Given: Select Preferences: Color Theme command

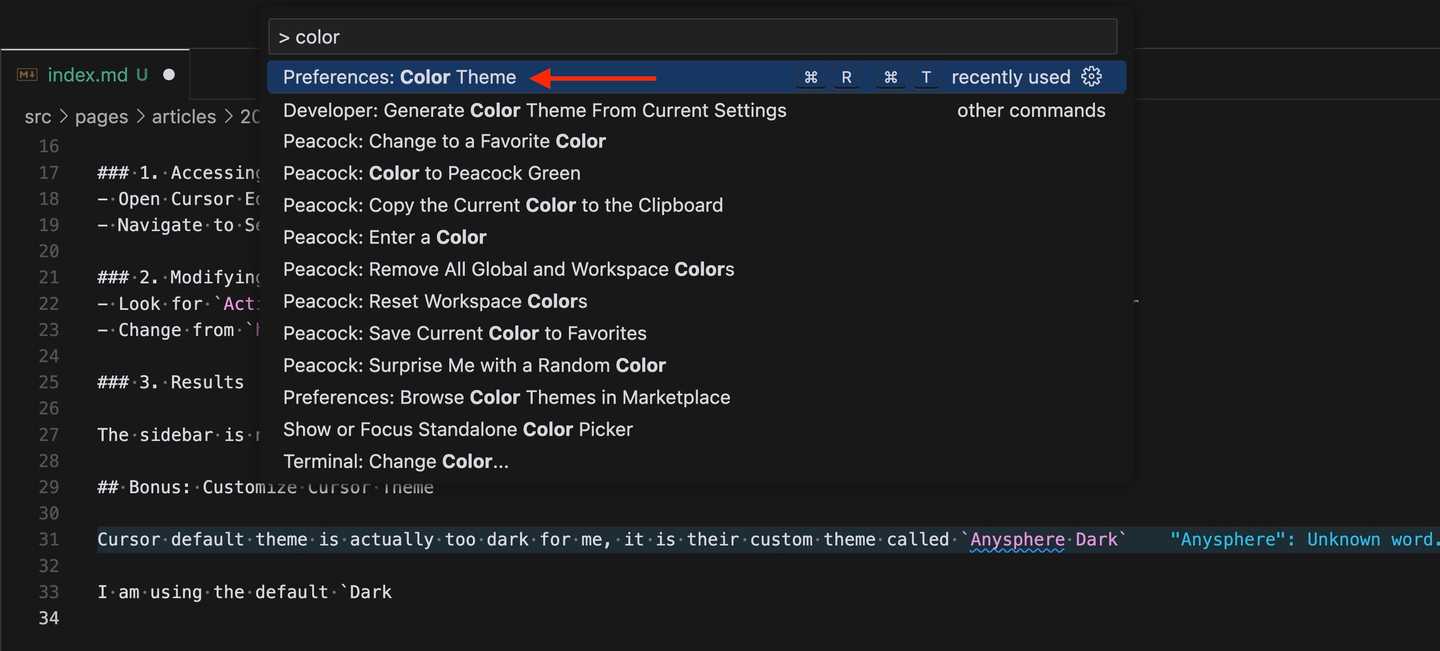Looking at the screenshot, I should point(697,77).
